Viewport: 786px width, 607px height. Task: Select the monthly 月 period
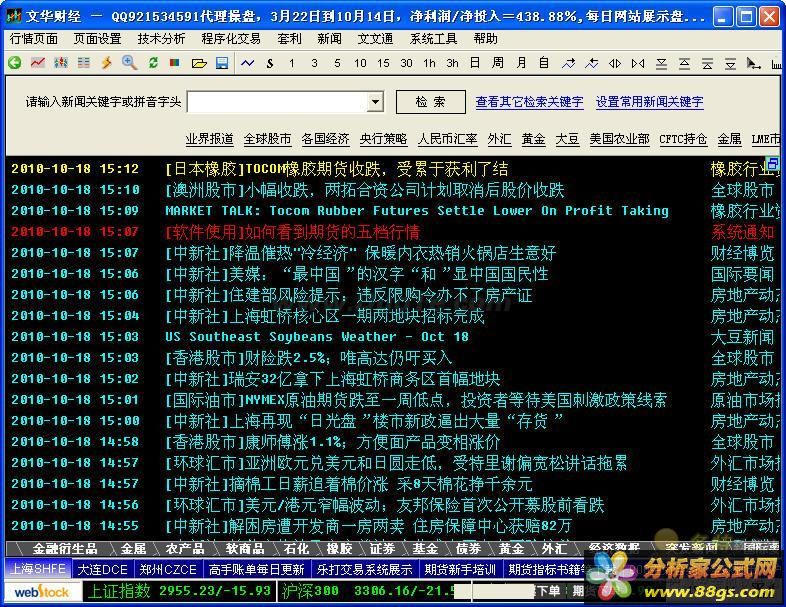point(521,63)
